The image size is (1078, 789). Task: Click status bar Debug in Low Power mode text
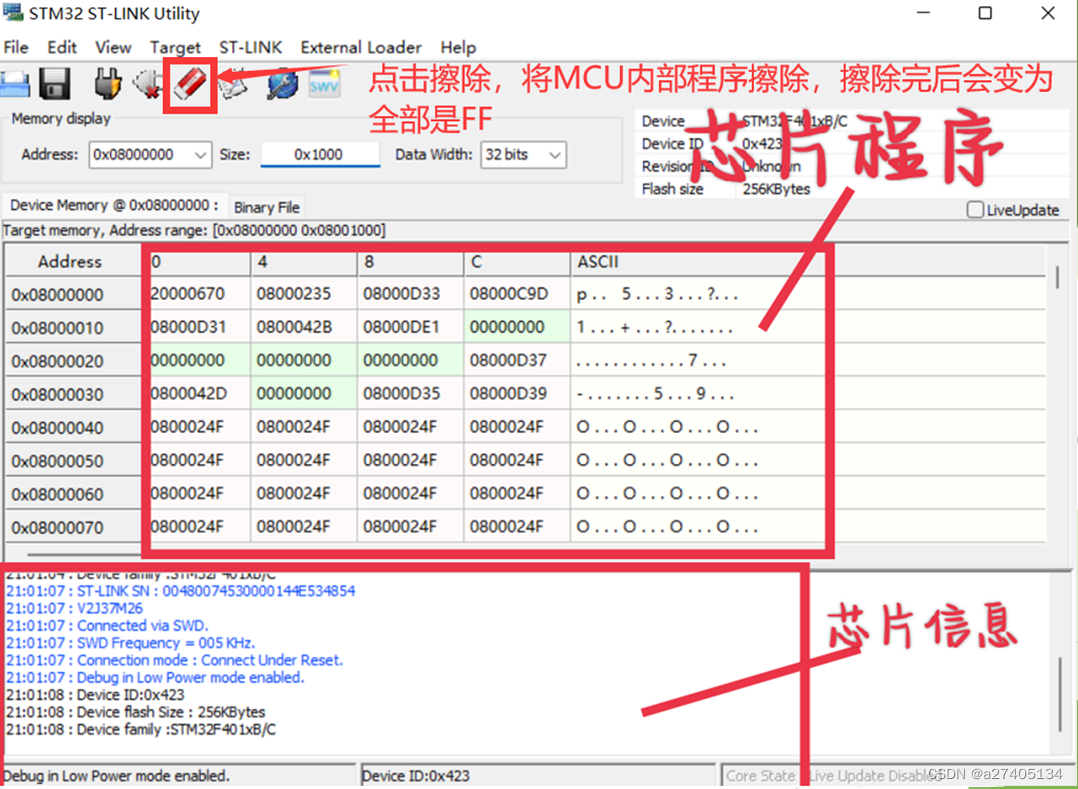coord(116,776)
